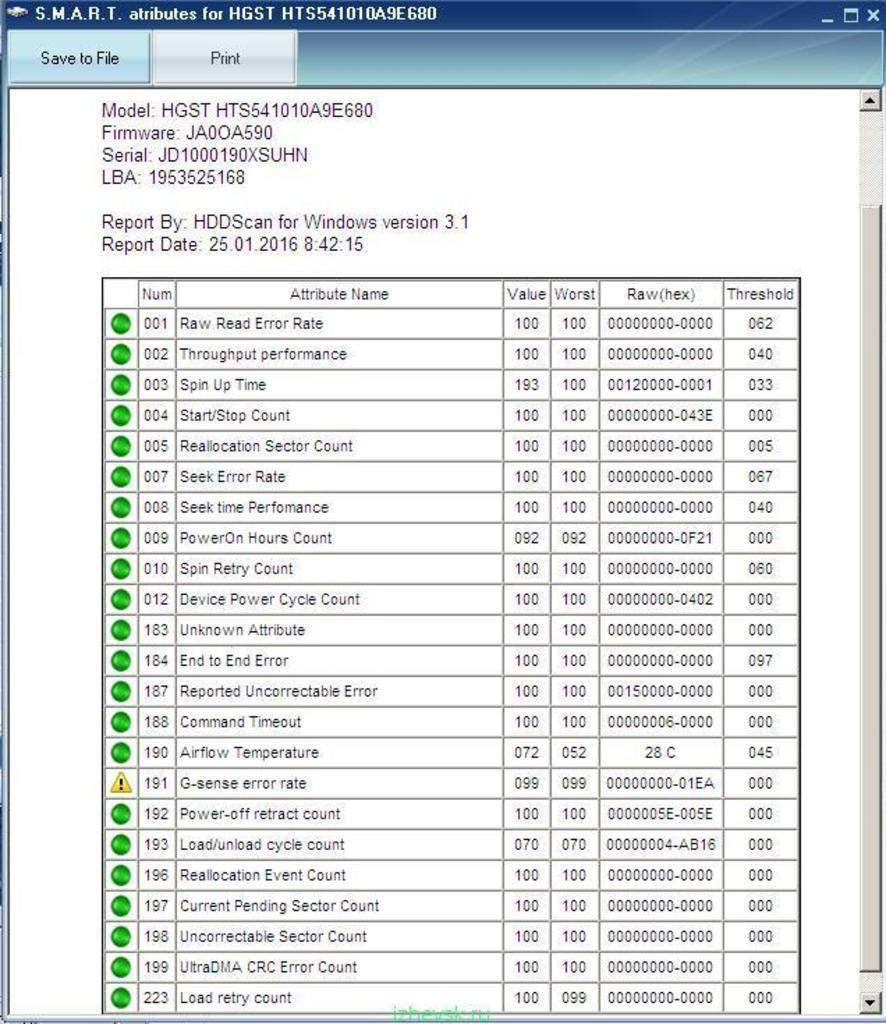Click green status icon for Seek Error Rate
The width and height of the screenshot is (886, 1024).
(121, 477)
